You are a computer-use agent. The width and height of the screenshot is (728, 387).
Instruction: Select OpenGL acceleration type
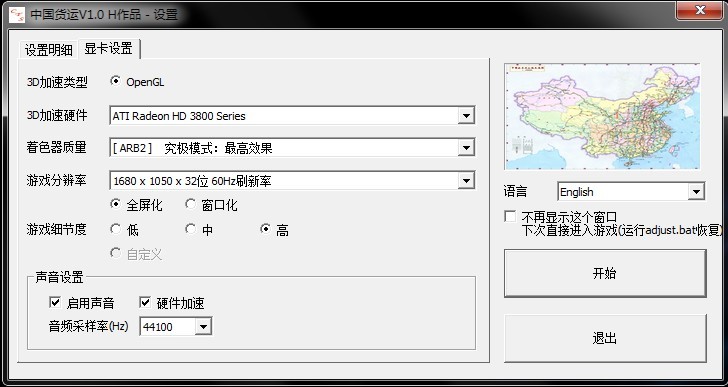(115, 81)
